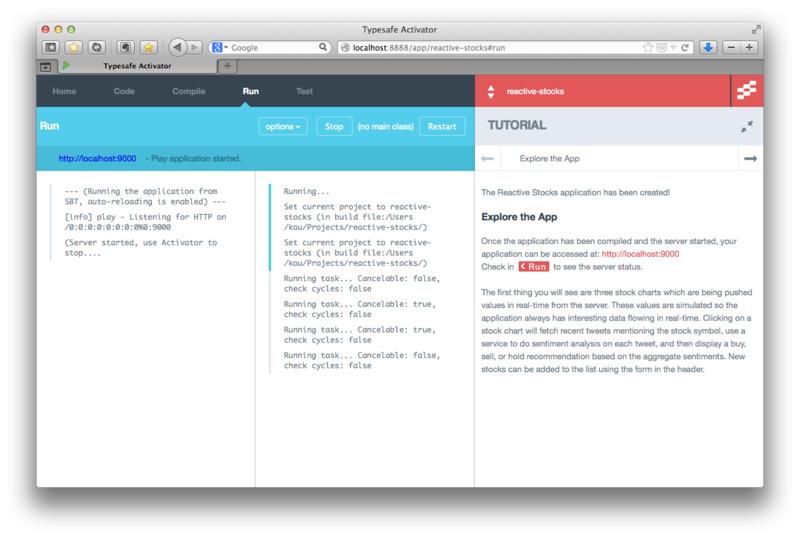This screenshot has width=800, height=538.
Task: Zoom out with the minus button
Action: tap(731, 47)
